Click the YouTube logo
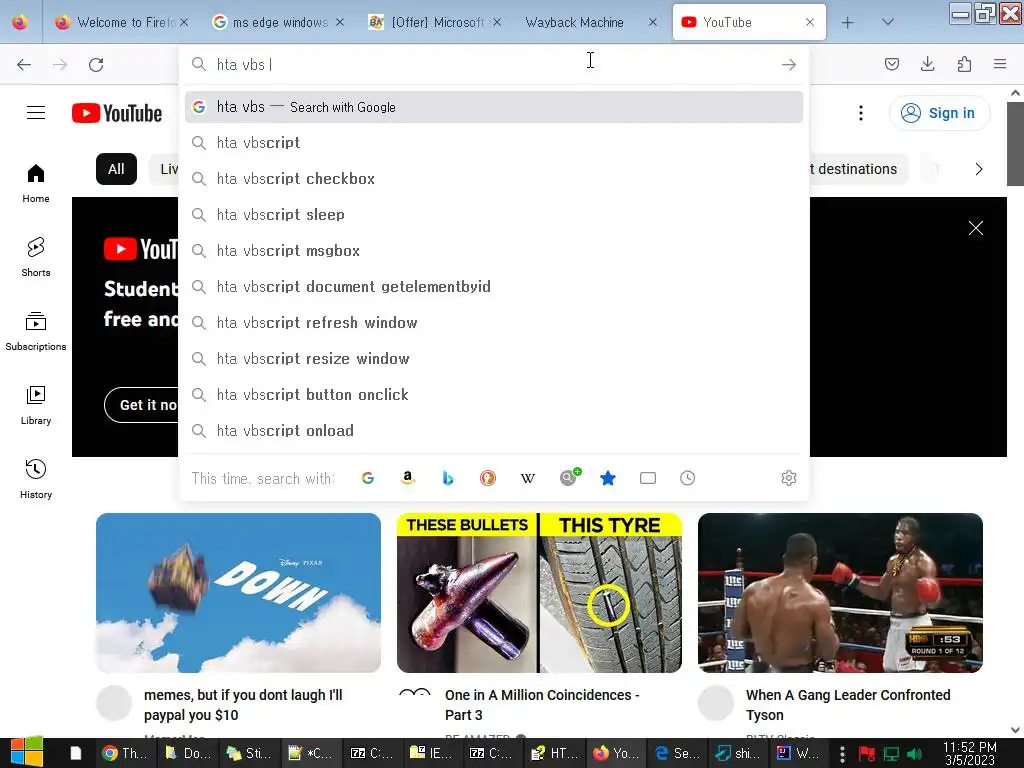Viewport: 1024px width, 768px height. 117,113
